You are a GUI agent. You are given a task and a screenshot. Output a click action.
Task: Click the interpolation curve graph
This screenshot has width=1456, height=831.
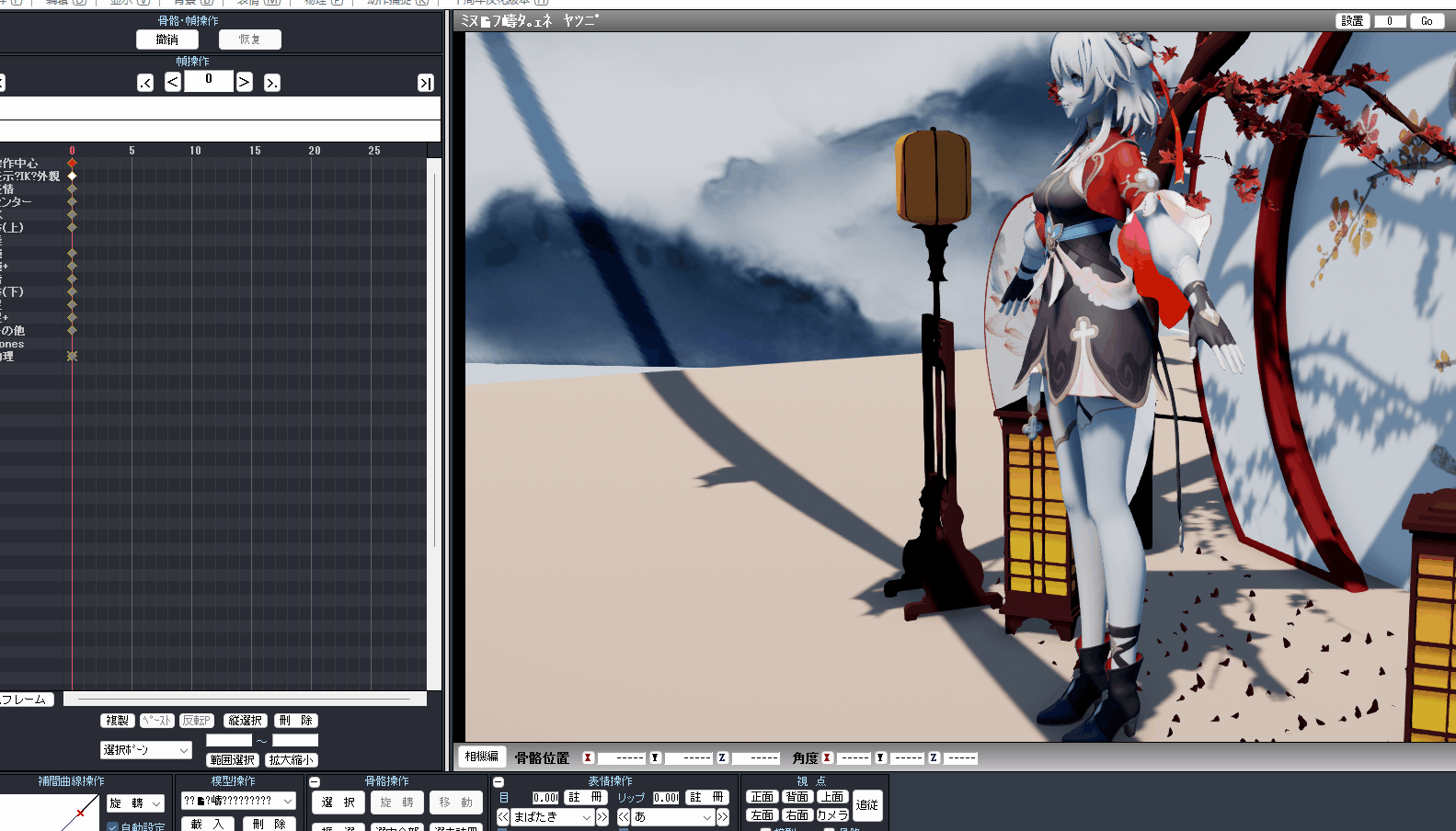click(x=49, y=813)
